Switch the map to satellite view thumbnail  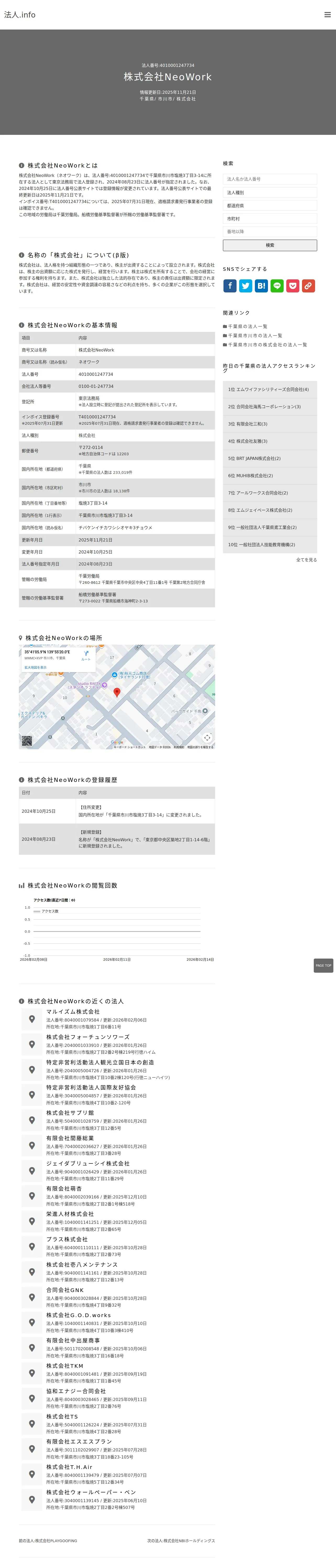(x=27, y=741)
